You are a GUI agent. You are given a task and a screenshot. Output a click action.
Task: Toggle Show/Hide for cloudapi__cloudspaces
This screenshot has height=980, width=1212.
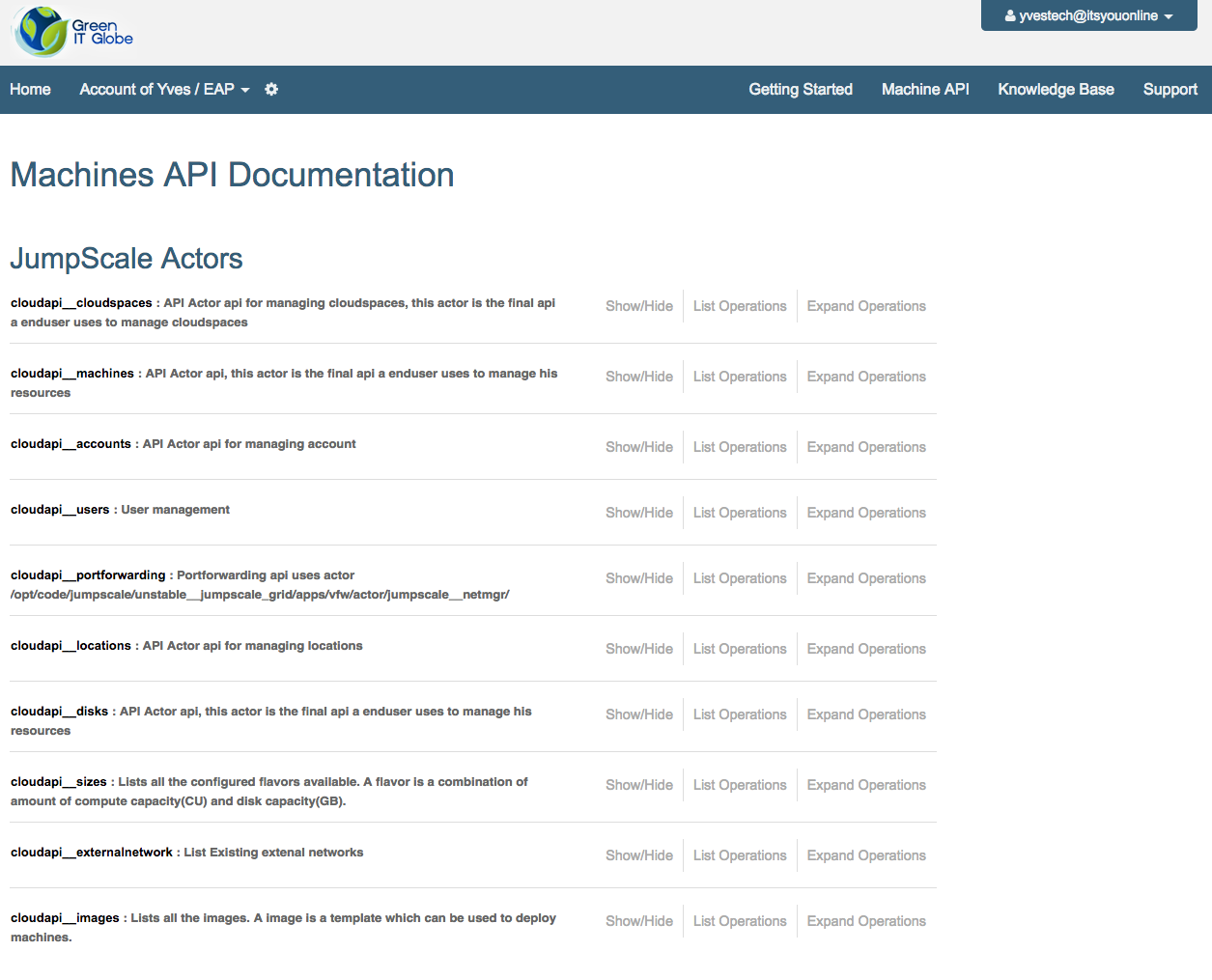[x=638, y=306]
